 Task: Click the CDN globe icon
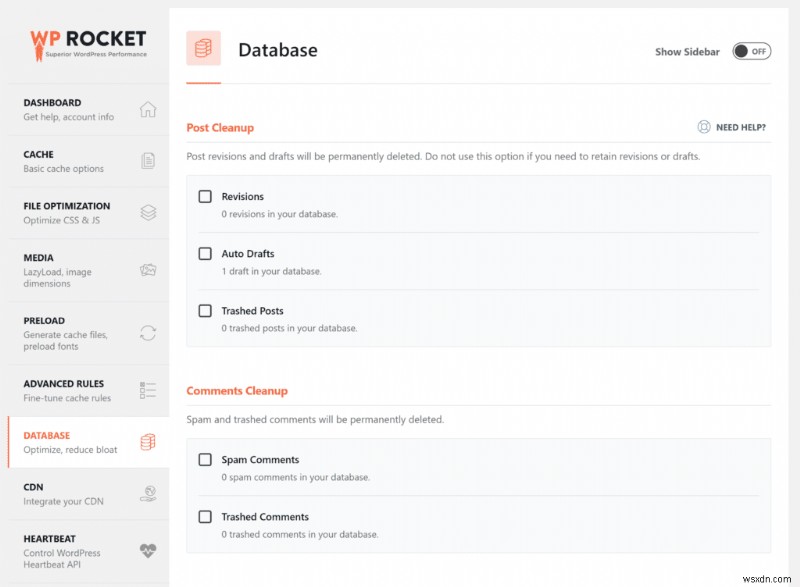[x=148, y=493]
